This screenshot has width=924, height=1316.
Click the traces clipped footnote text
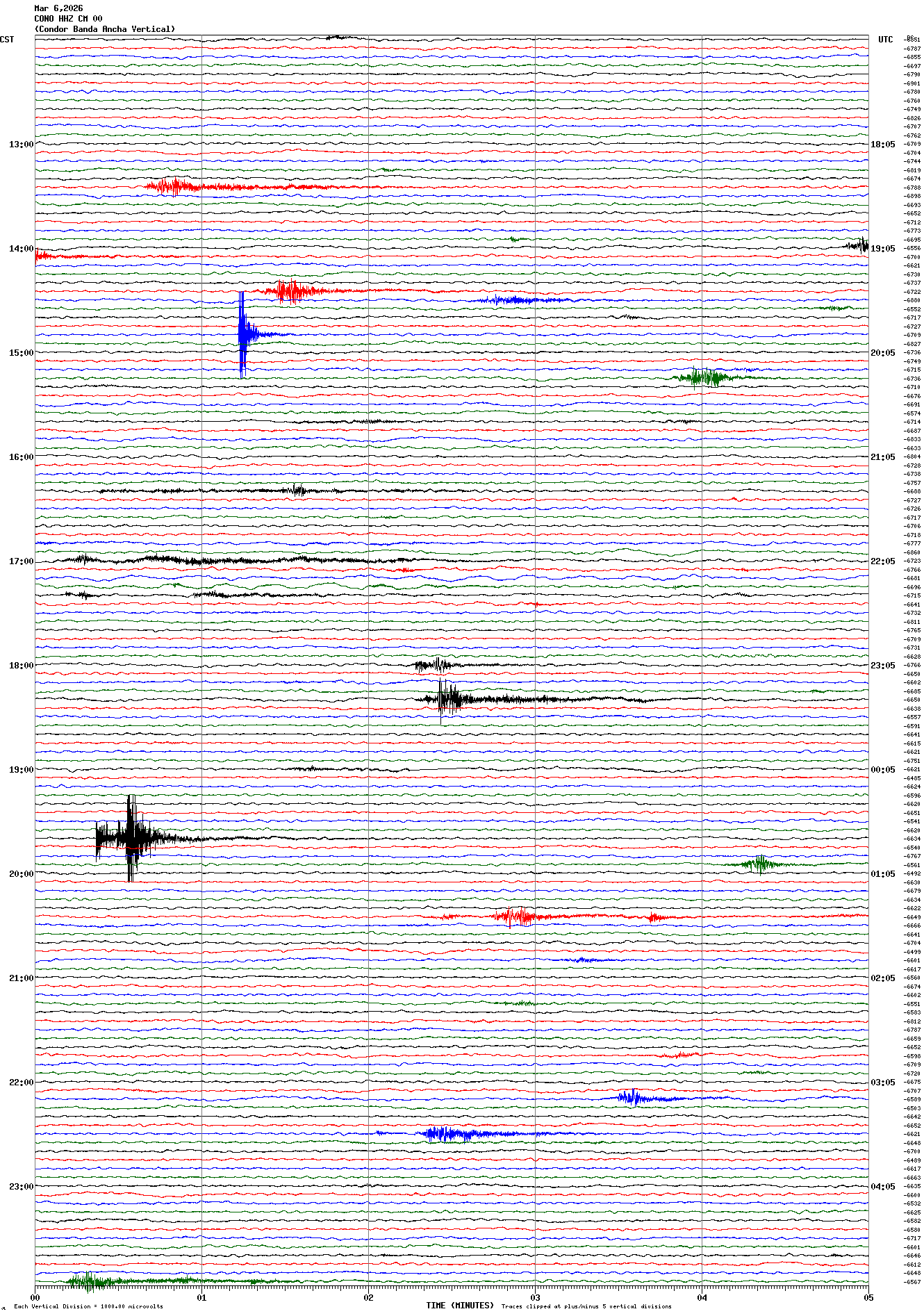[x=586, y=1306]
